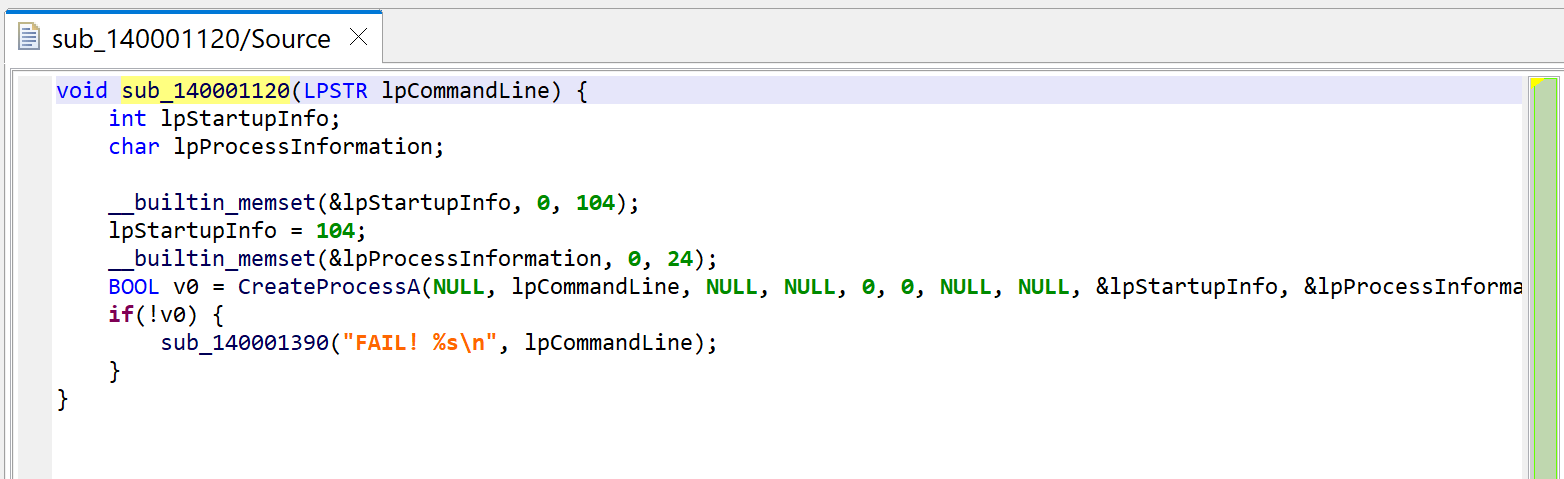The image size is (1564, 479).
Task: Click the second __builtin_memset call with 24
Action: coord(413,259)
